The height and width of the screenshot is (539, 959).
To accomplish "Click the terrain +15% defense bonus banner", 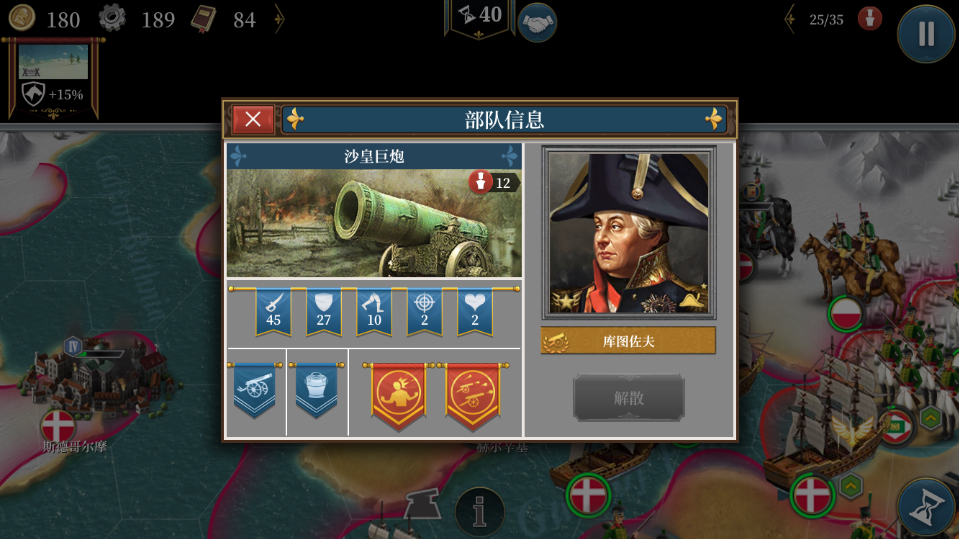I will [x=53, y=78].
